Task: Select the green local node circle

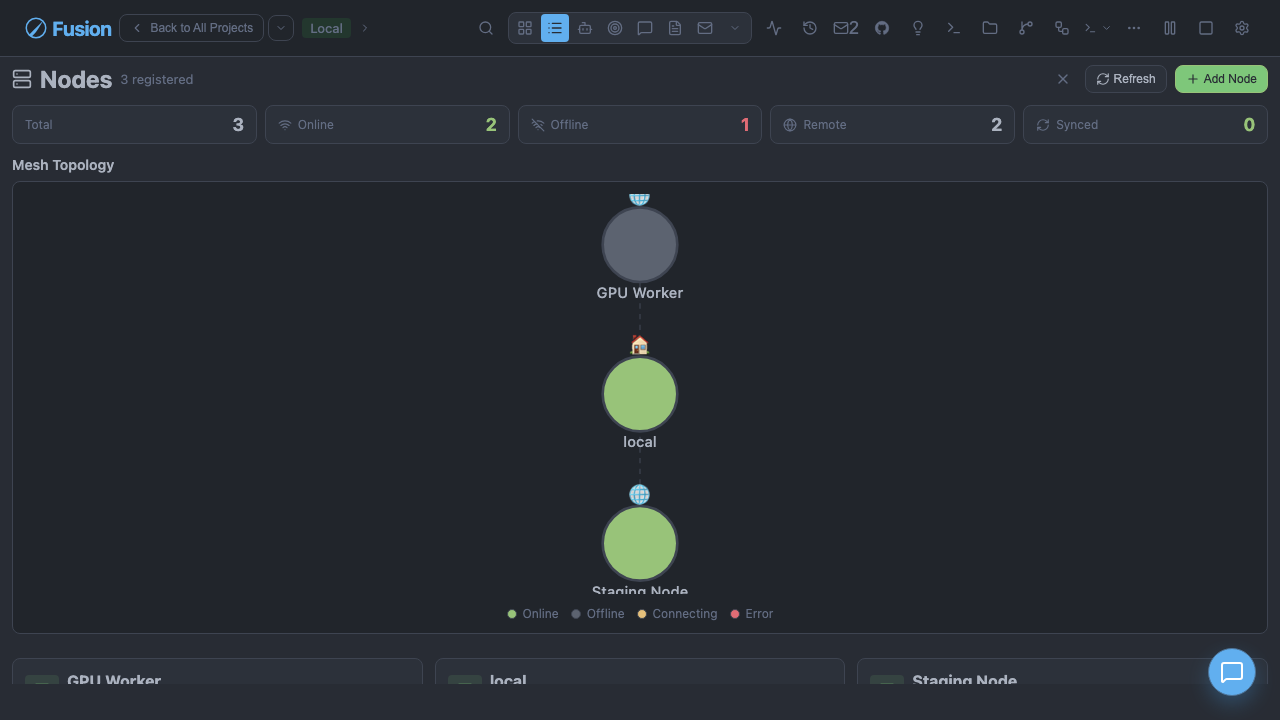Action: click(640, 394)
